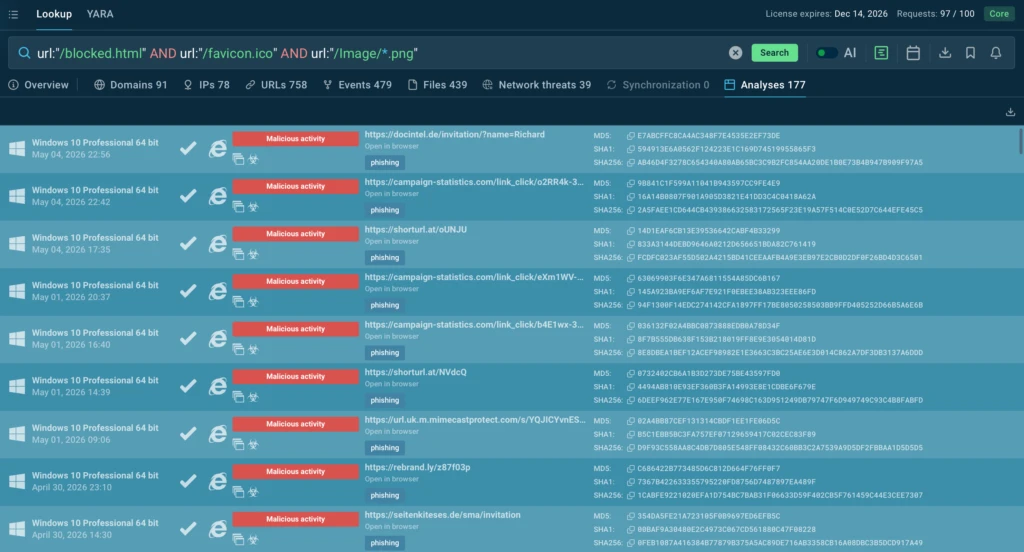Image resolution: width=1024 pixels, height=552 pixels.
Task: Select "May 01, 2026 20:37" date text
Action: pos(71,297)
